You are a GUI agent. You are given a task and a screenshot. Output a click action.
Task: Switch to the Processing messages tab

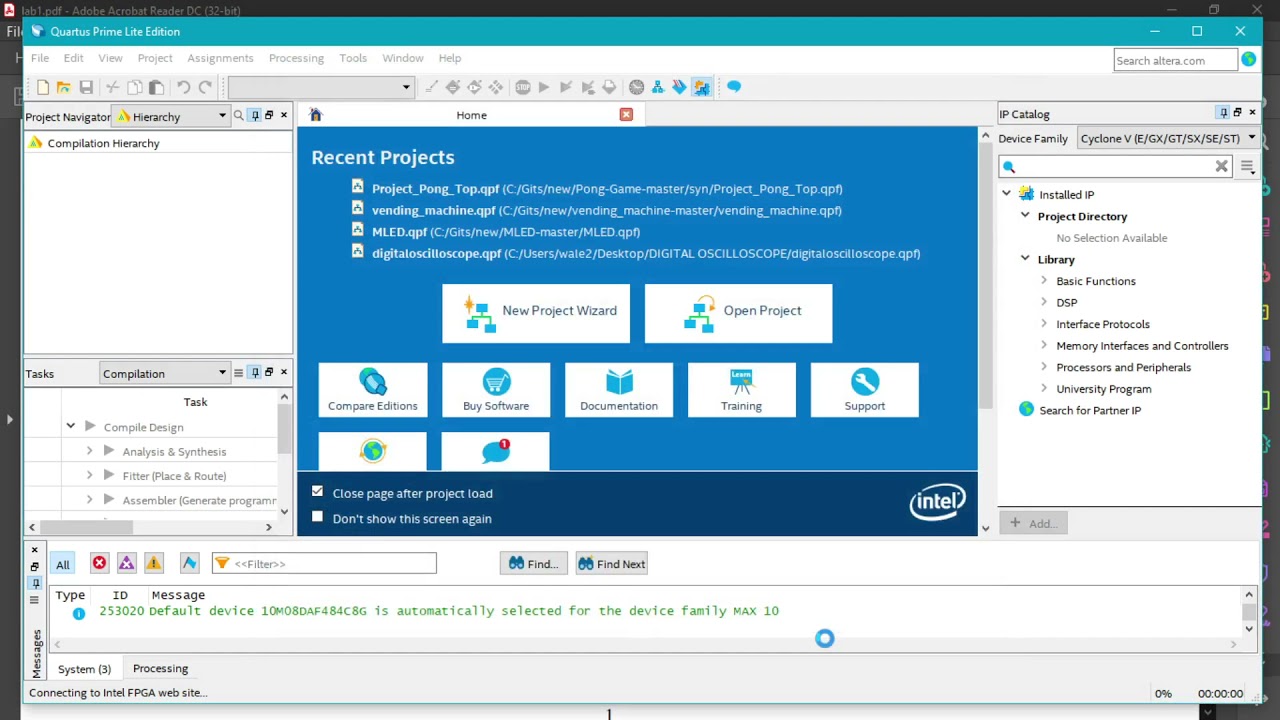tap(160, 669)
